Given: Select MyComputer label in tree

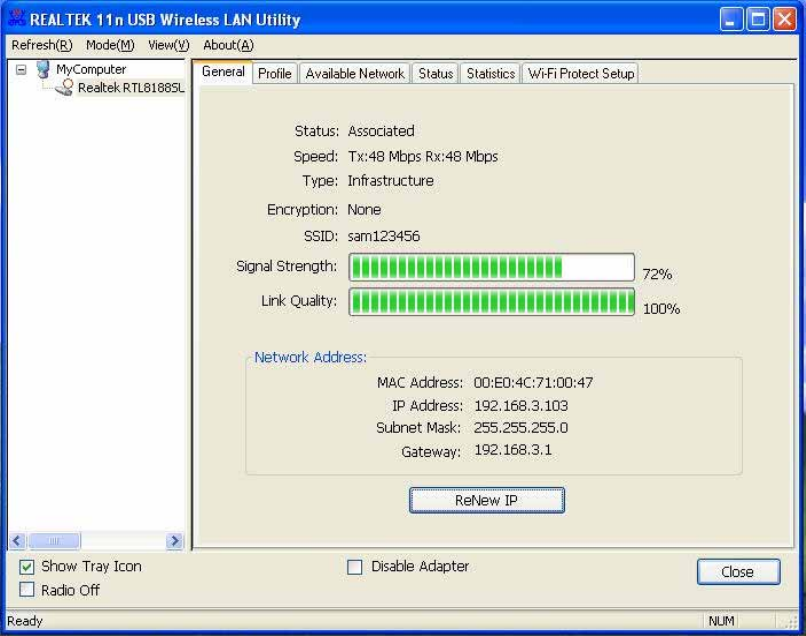Looking at the screenshot, I should (91, 69).
